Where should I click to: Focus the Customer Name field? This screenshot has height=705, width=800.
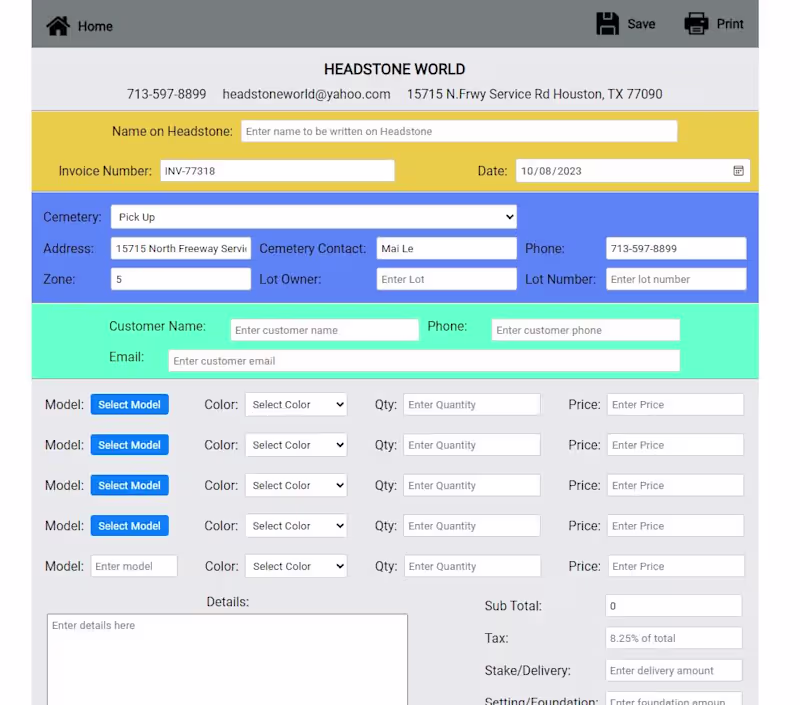tap(324, 330)
